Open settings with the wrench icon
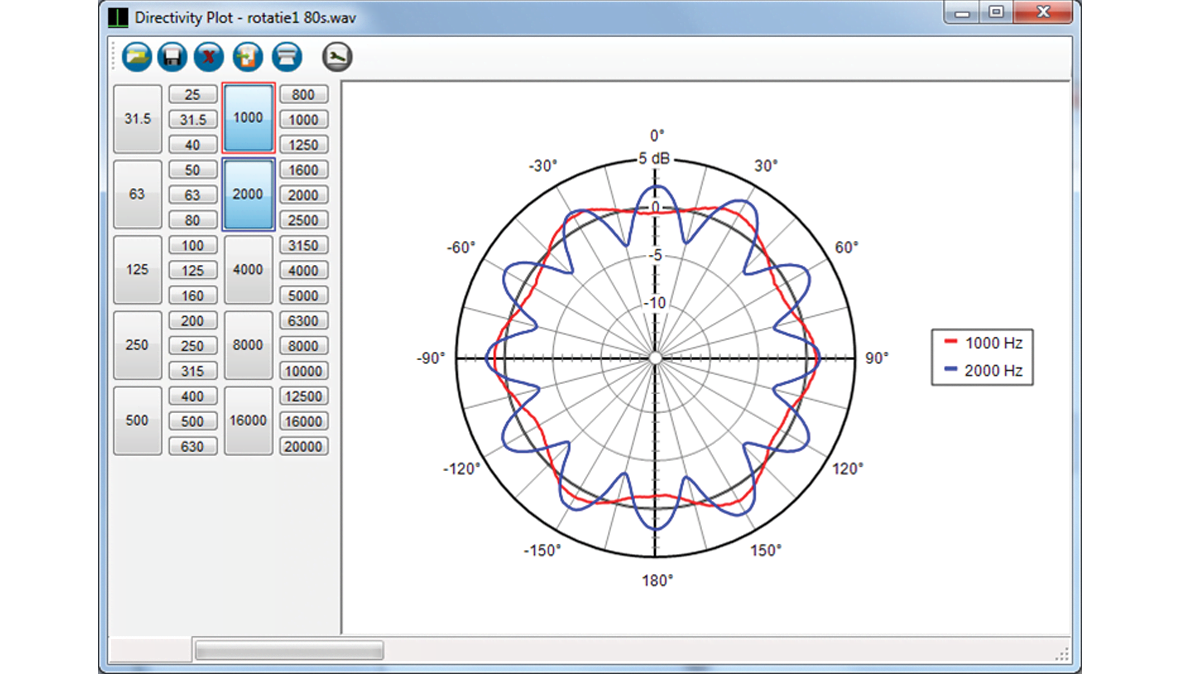 click(338, 57)
